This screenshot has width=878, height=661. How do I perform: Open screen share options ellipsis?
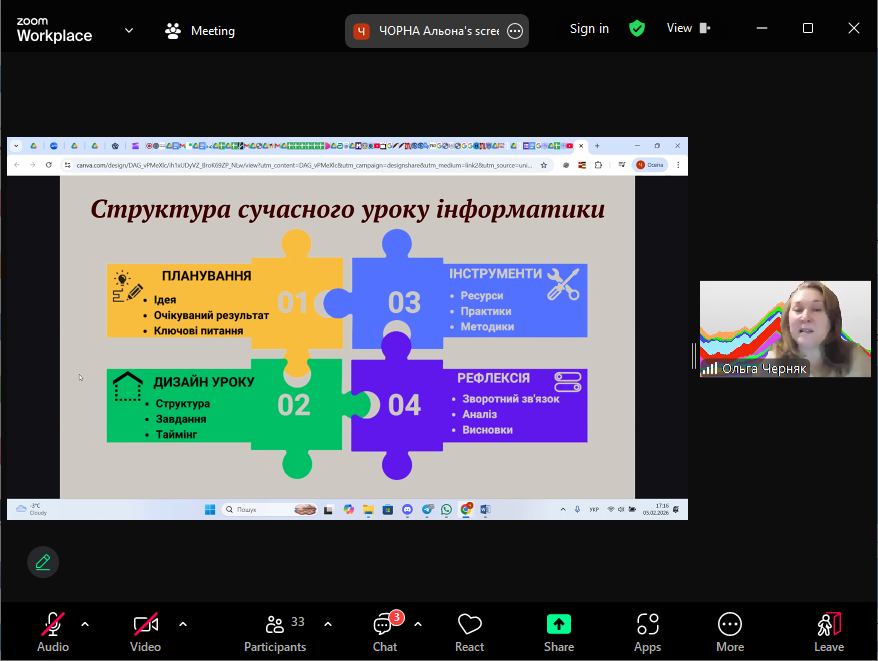tap(515, 31)
